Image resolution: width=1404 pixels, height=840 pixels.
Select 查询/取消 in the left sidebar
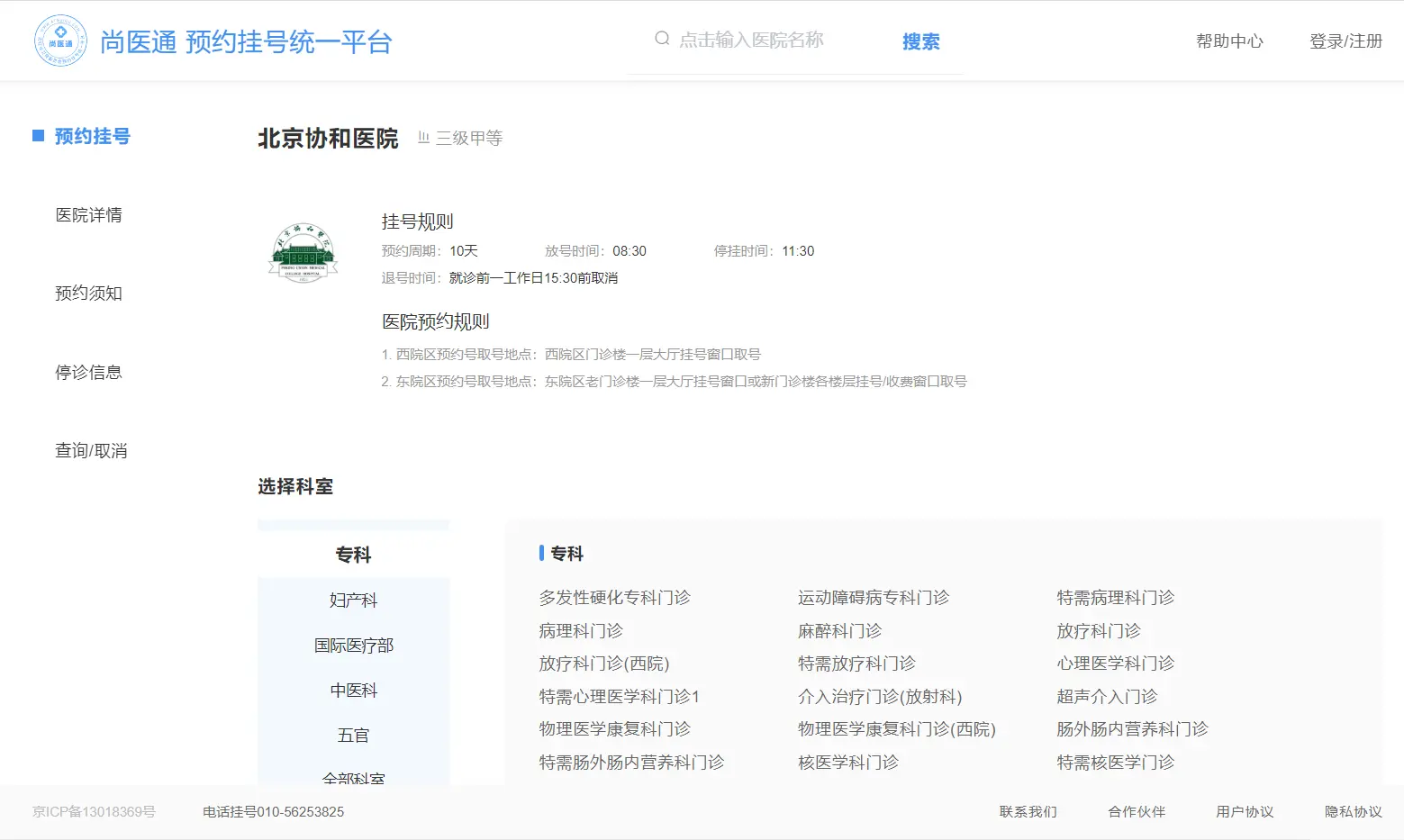[91, 450]
